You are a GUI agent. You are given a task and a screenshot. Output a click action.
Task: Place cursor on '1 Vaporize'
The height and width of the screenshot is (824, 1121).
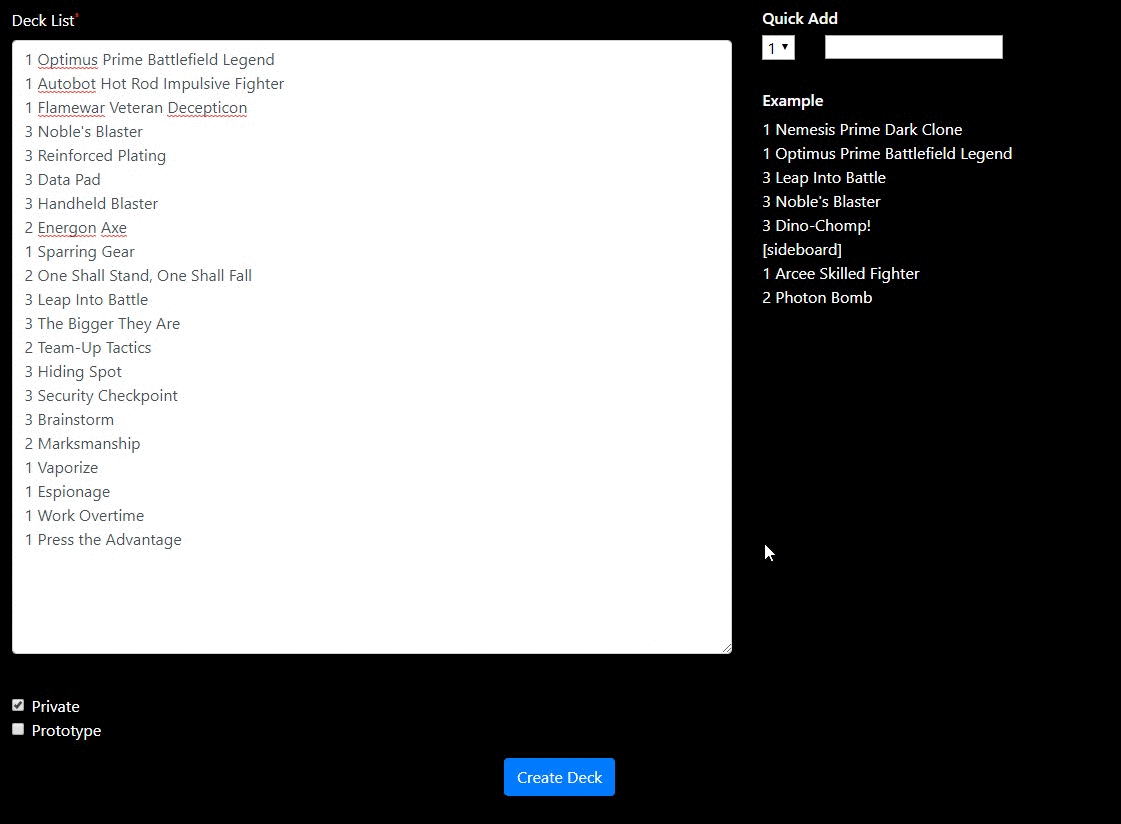[x=61, y=468]
